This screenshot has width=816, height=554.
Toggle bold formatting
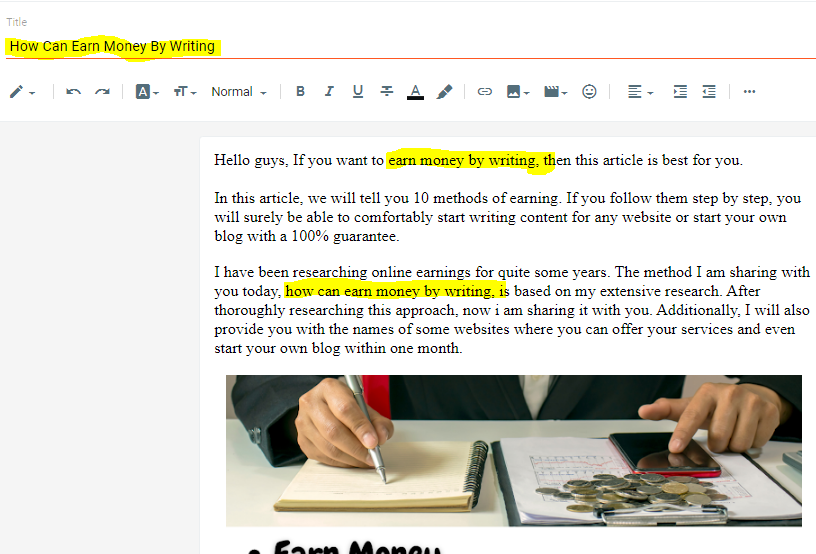[300, 92]
